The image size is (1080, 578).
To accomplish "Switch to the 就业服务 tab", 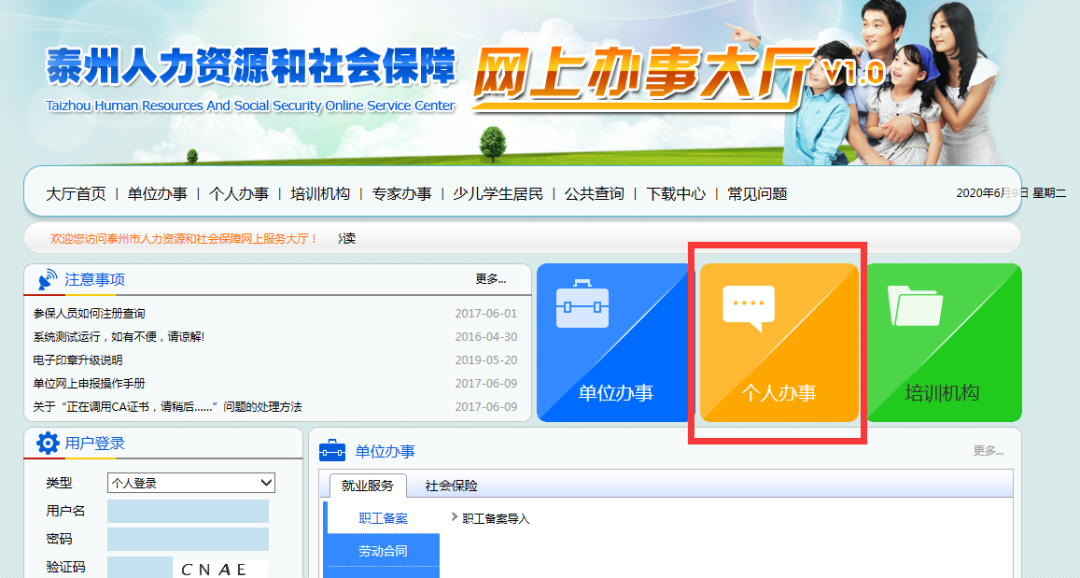I will pyautogui.click(x=368, y=486).
